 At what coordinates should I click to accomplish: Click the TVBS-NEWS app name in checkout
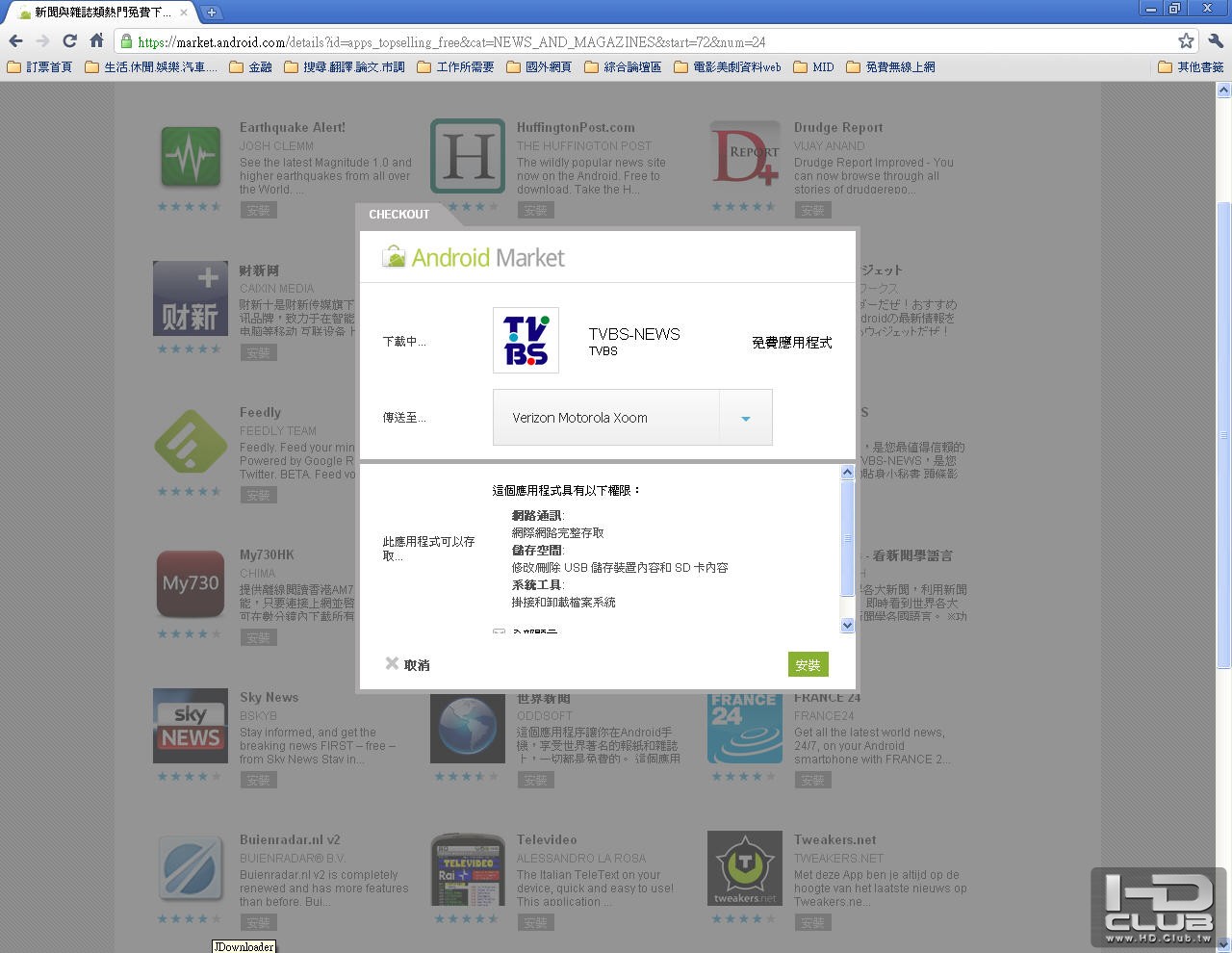click(x=634, y=334)
